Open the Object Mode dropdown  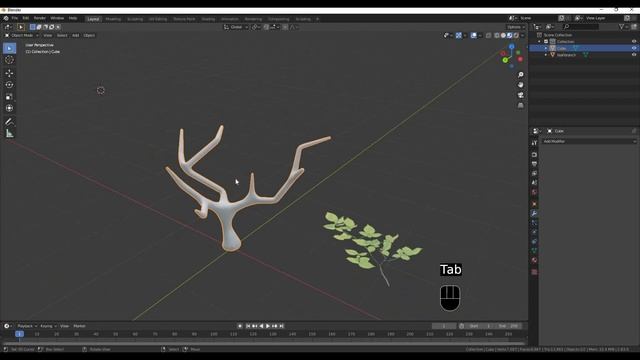(x=22, y=36)
